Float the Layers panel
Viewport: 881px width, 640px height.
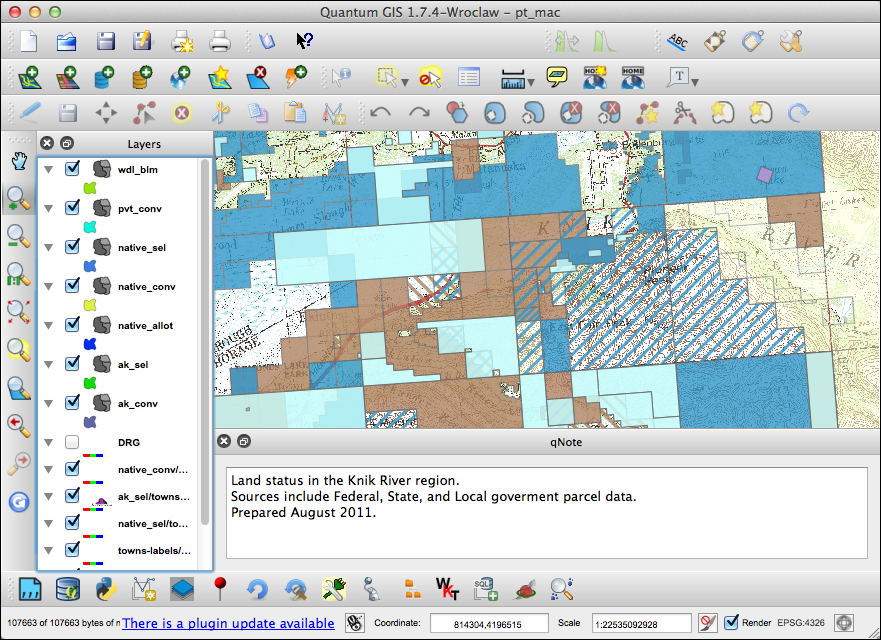click(67, 143)
